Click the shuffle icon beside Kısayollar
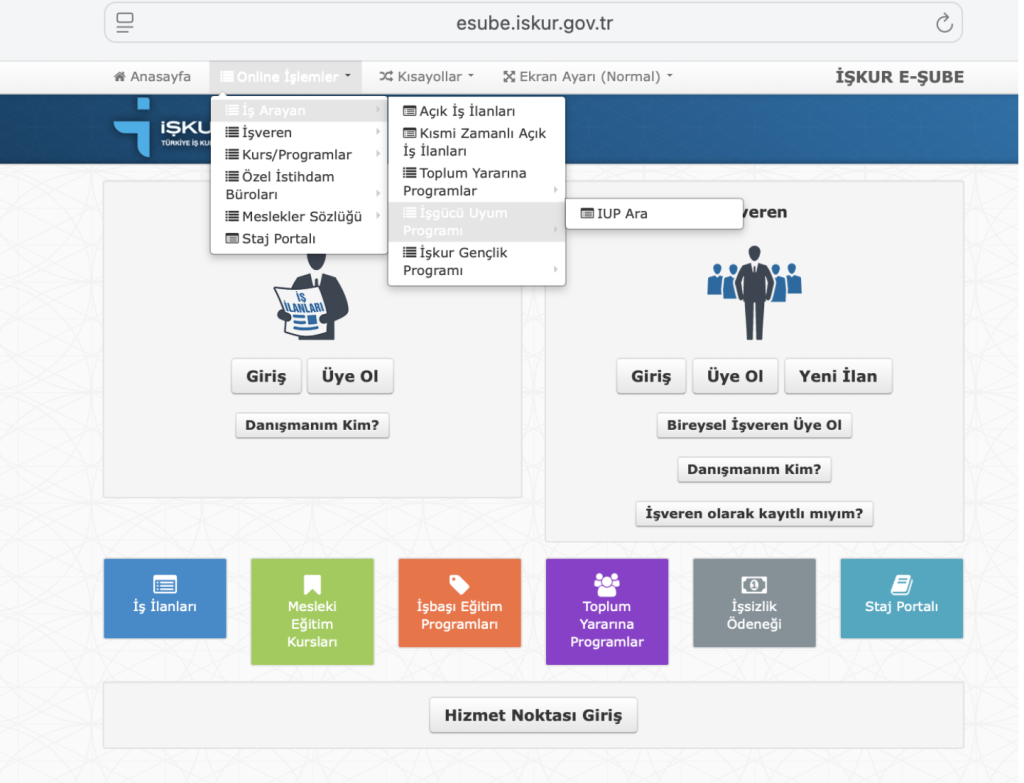 386,77
